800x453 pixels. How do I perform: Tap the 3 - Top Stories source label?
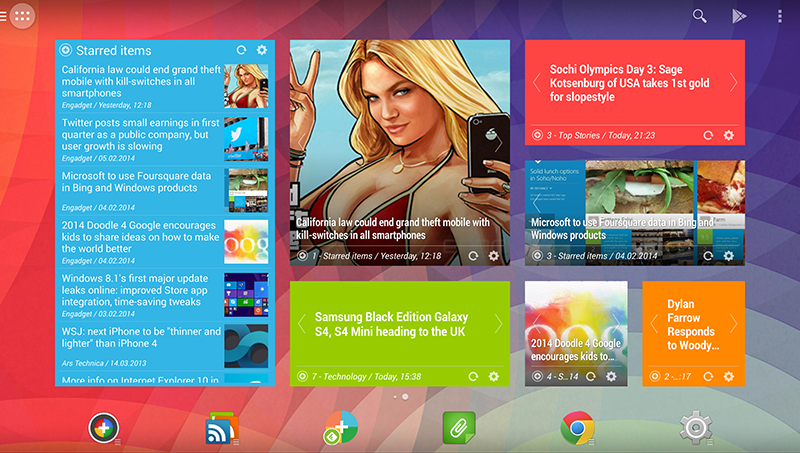(601, 135)
